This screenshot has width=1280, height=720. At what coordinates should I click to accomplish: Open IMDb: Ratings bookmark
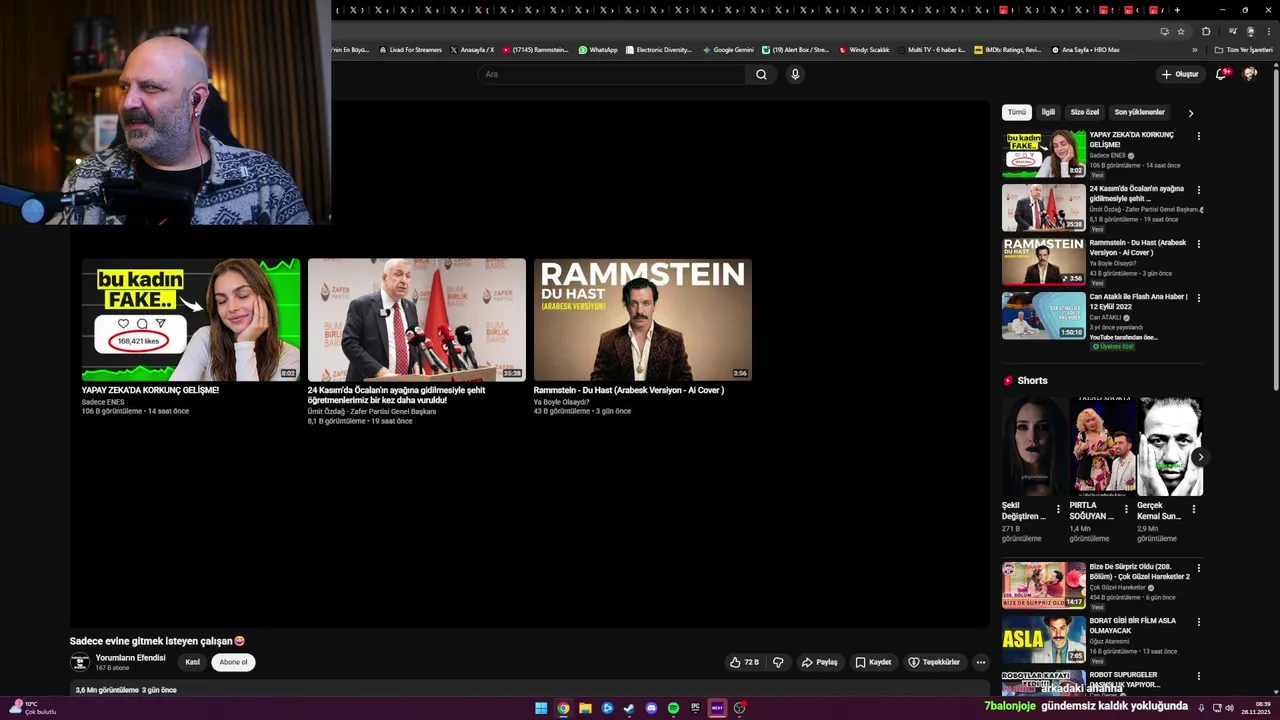[x=1007, y=49]
